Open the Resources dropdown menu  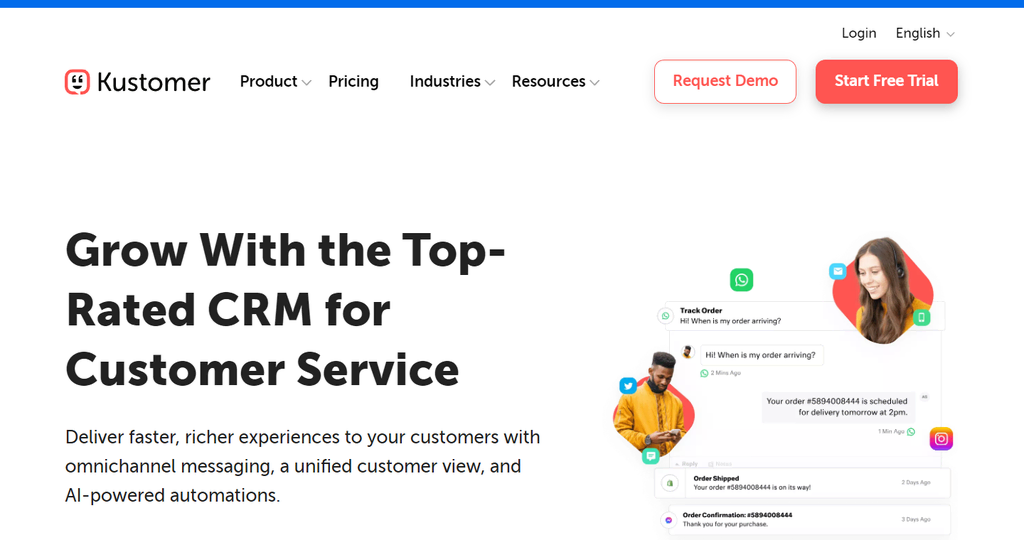pyautogui.click(x=555, y=82)
